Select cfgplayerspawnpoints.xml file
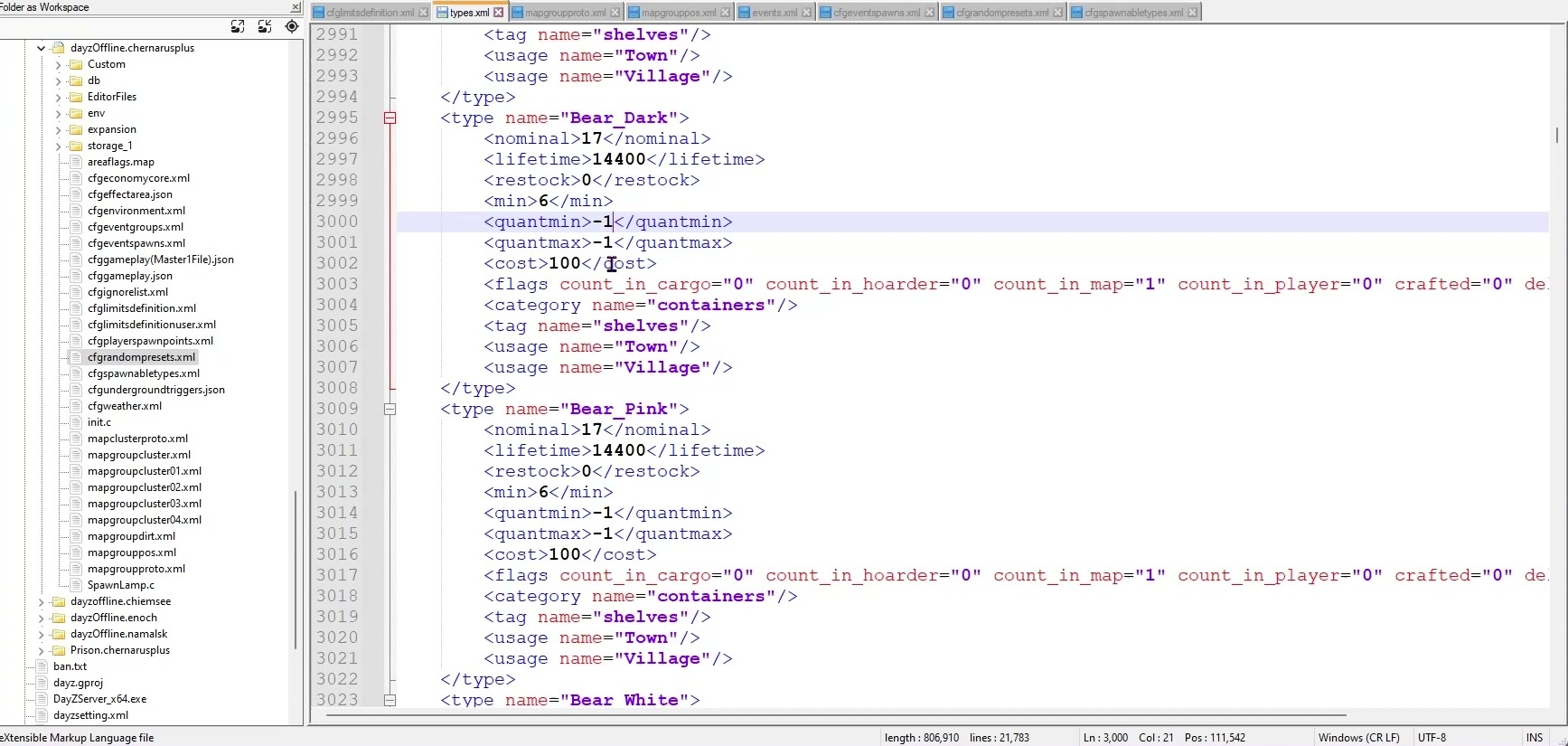This screenshot has height=746, width=1568. 150,341
